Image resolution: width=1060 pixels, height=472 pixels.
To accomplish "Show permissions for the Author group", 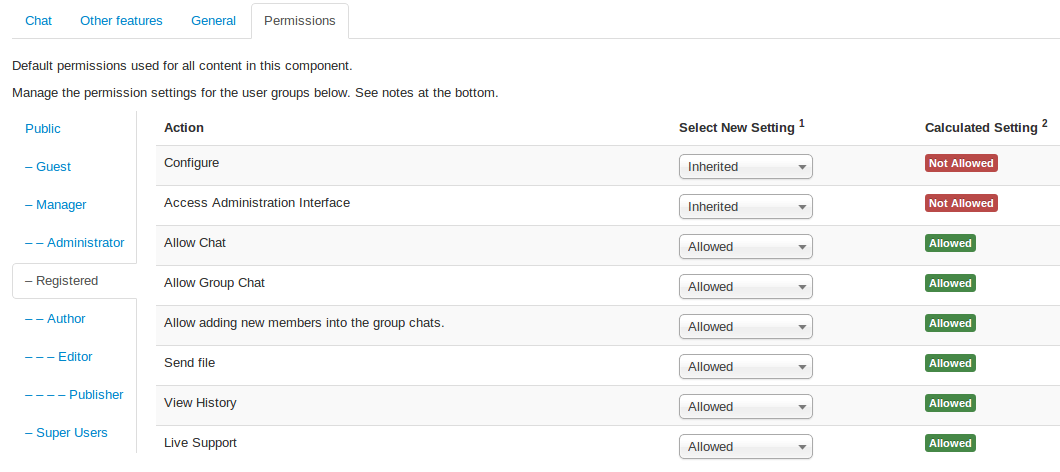I will point(66,319).
